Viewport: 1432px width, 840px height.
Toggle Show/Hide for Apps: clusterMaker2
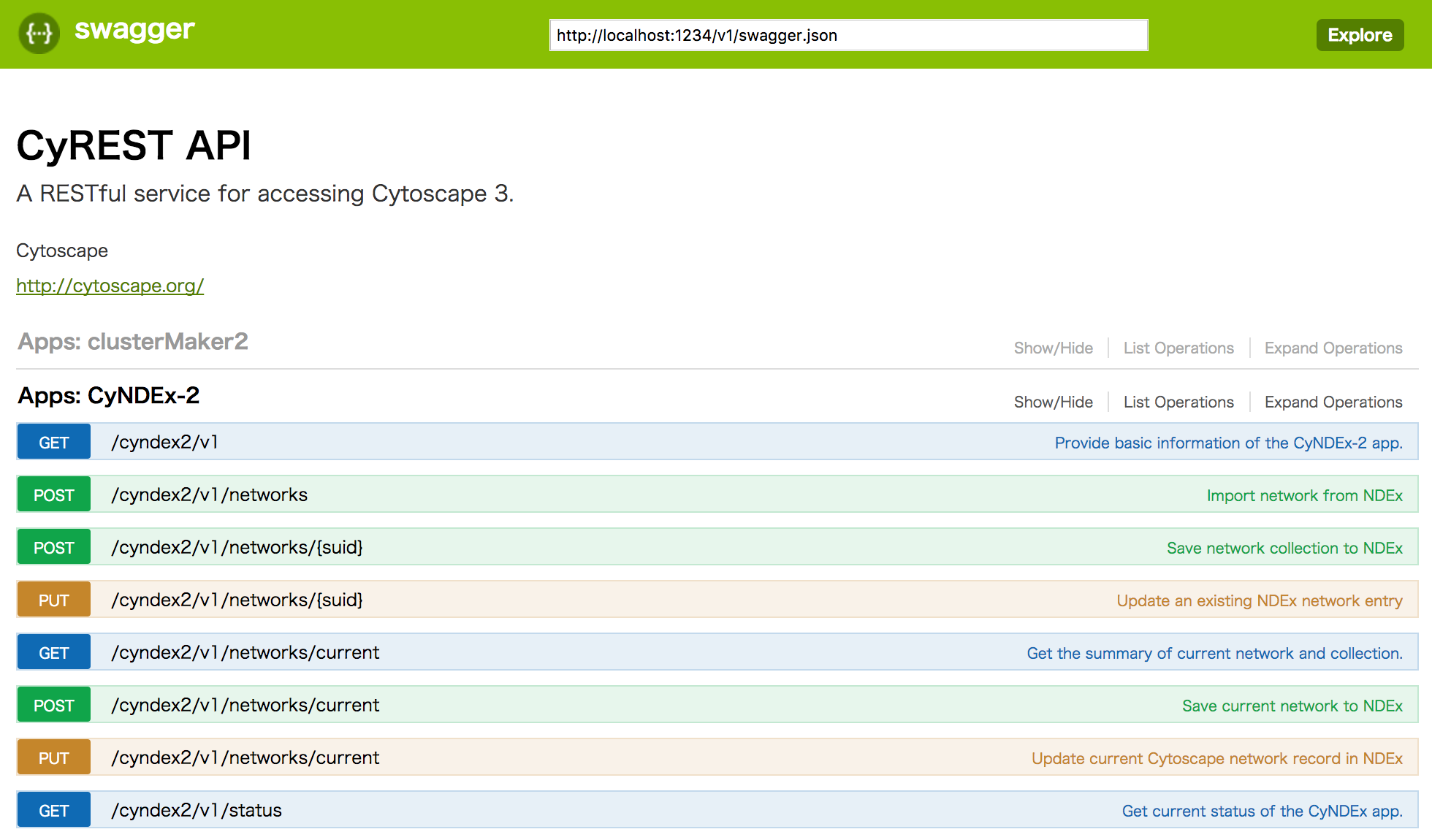click(x=1053, y=348)
